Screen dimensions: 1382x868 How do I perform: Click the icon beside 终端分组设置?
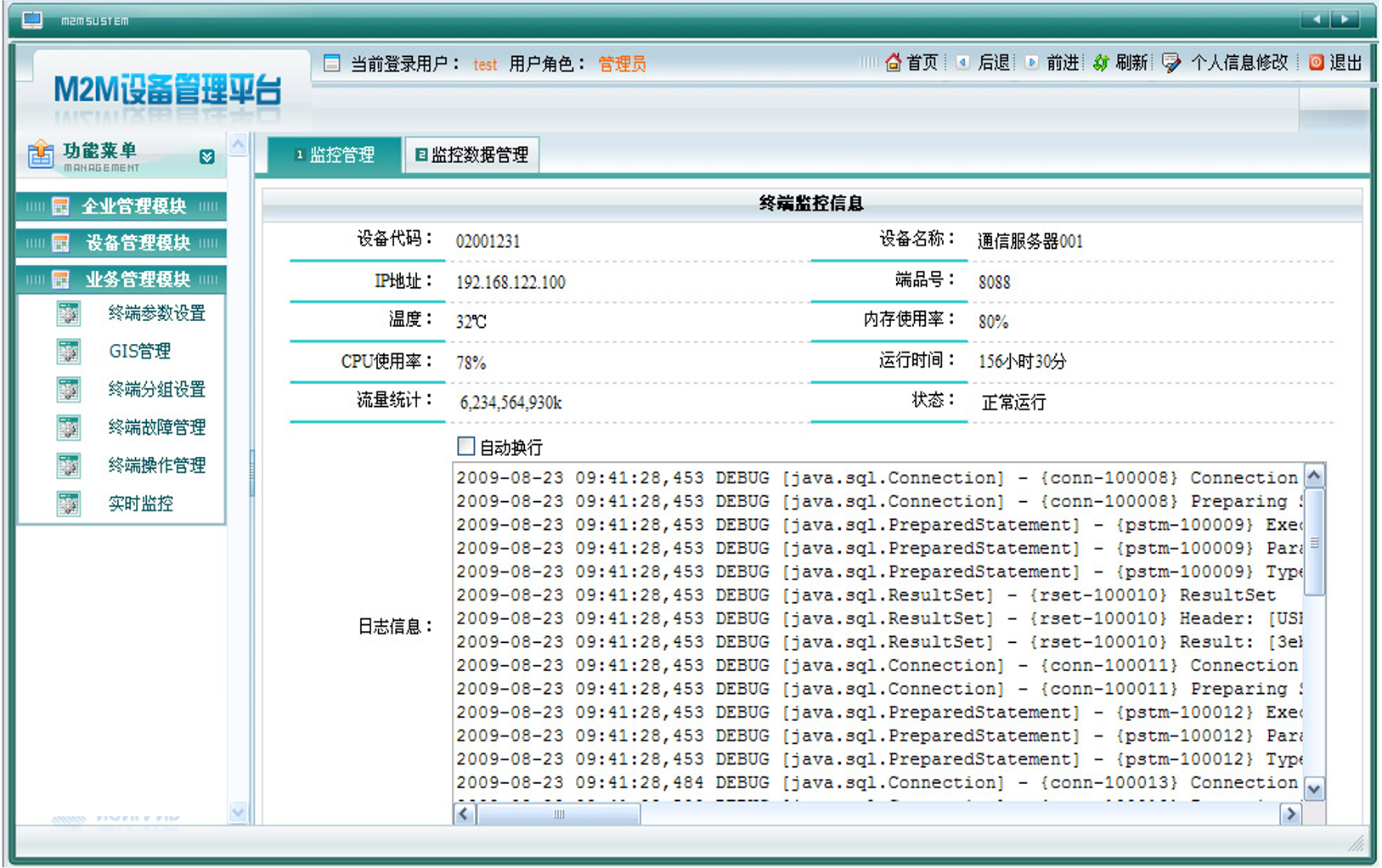coord(69,389)
